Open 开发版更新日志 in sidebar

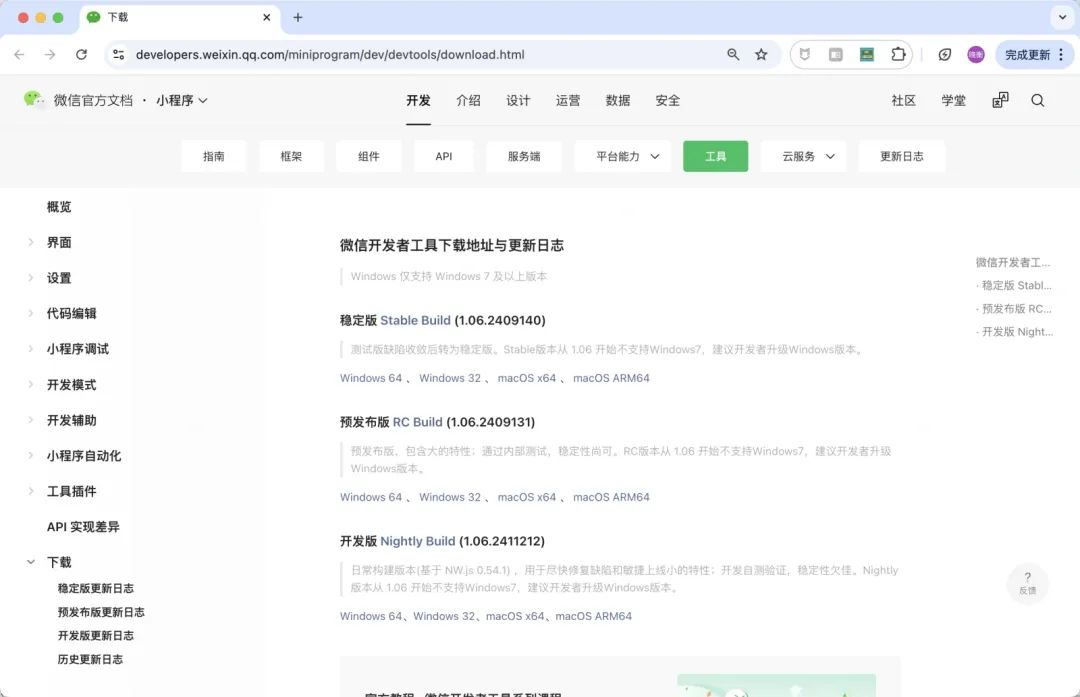tap(96, 635)
